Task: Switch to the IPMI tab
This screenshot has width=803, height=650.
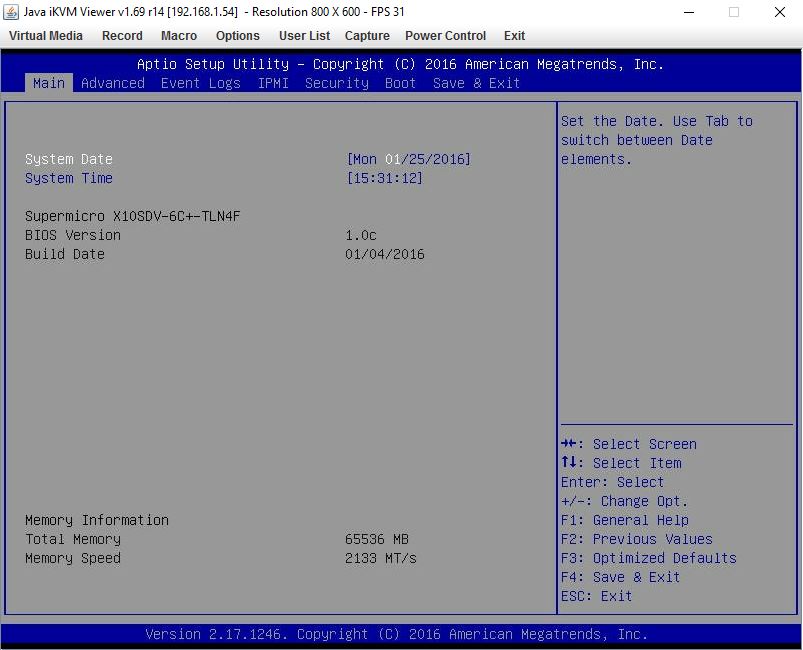Action: click(x=273, y=83)
